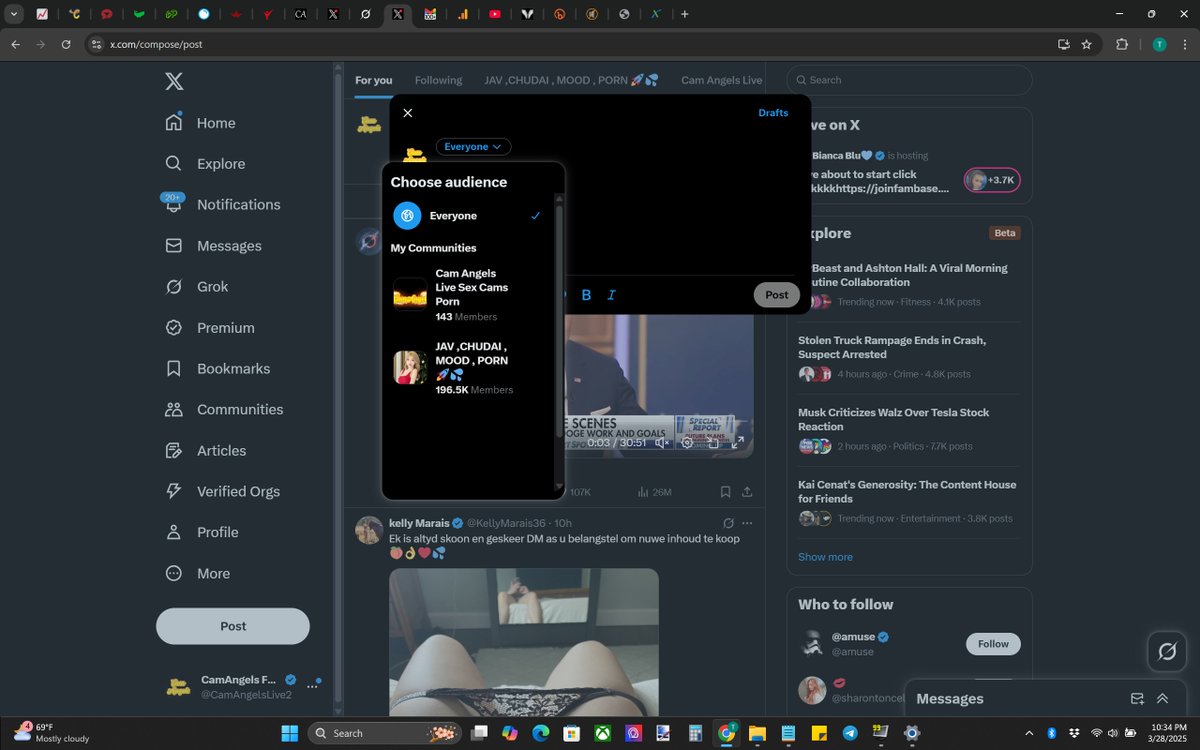Open Telegram from taskbar
The height and width of the screenshot is (750, 1200).
850,733
